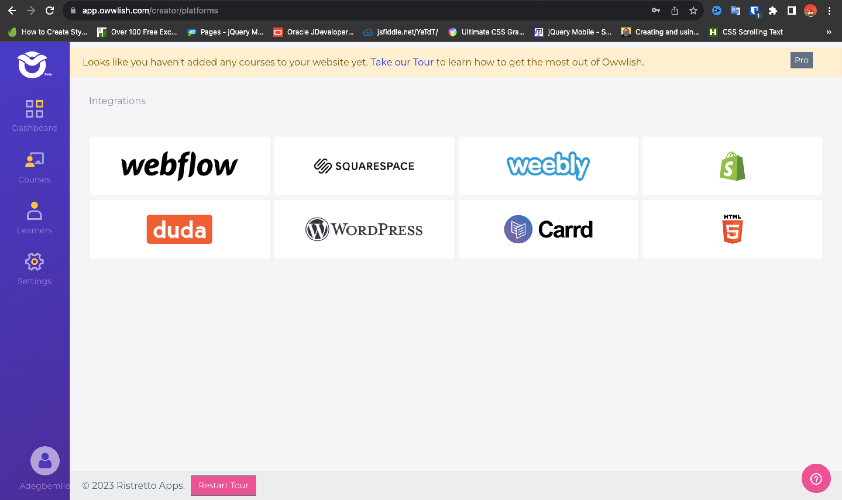The image size is (842, 500).
Task: Open the Carrd integration card
Action: pos(548,229)
